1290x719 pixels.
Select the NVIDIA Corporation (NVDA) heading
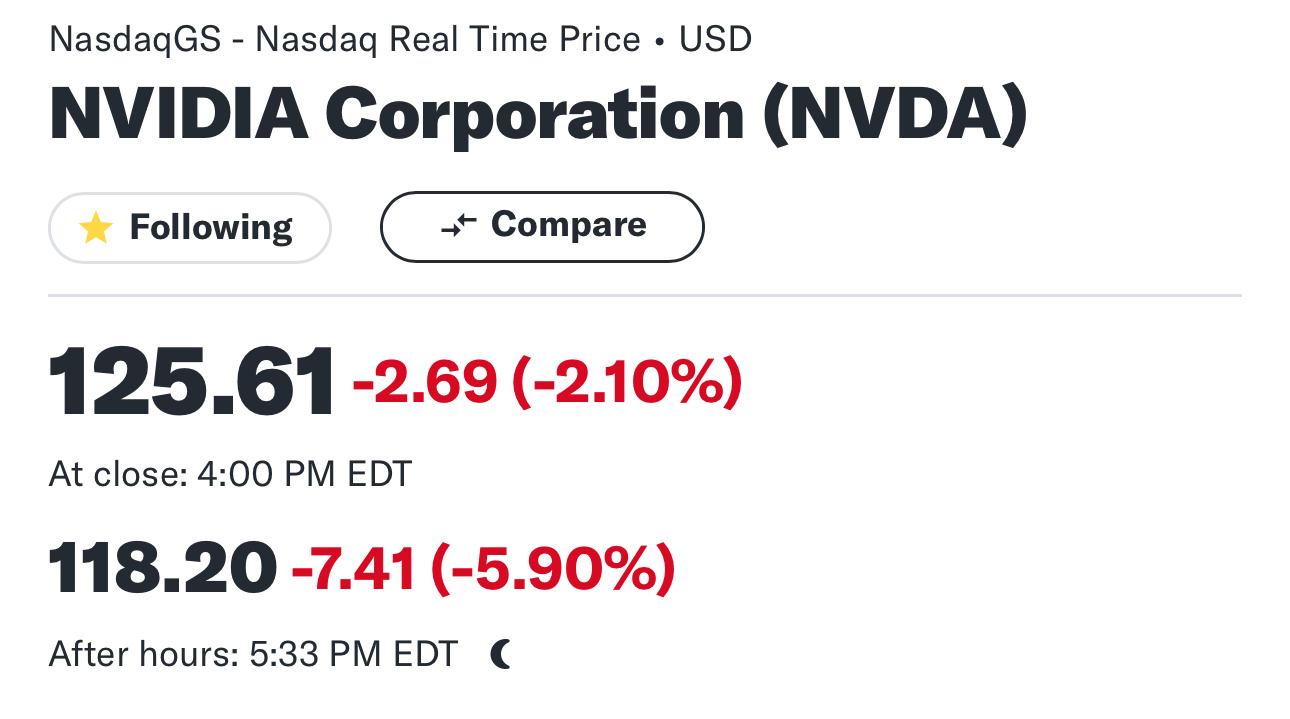click(538, 114)
